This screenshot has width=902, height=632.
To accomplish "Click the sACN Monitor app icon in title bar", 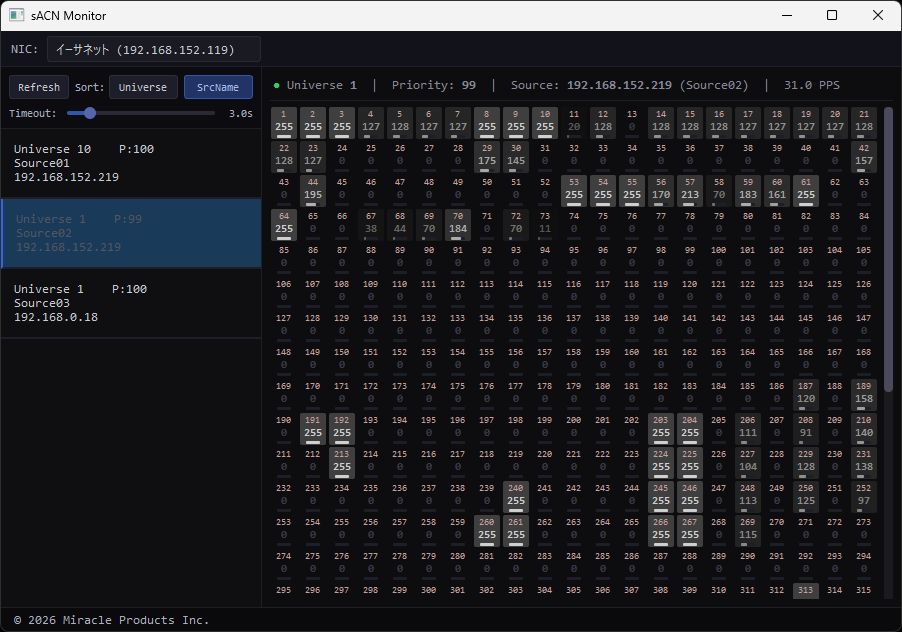I will pyautogui.click(x=17, y=16).
